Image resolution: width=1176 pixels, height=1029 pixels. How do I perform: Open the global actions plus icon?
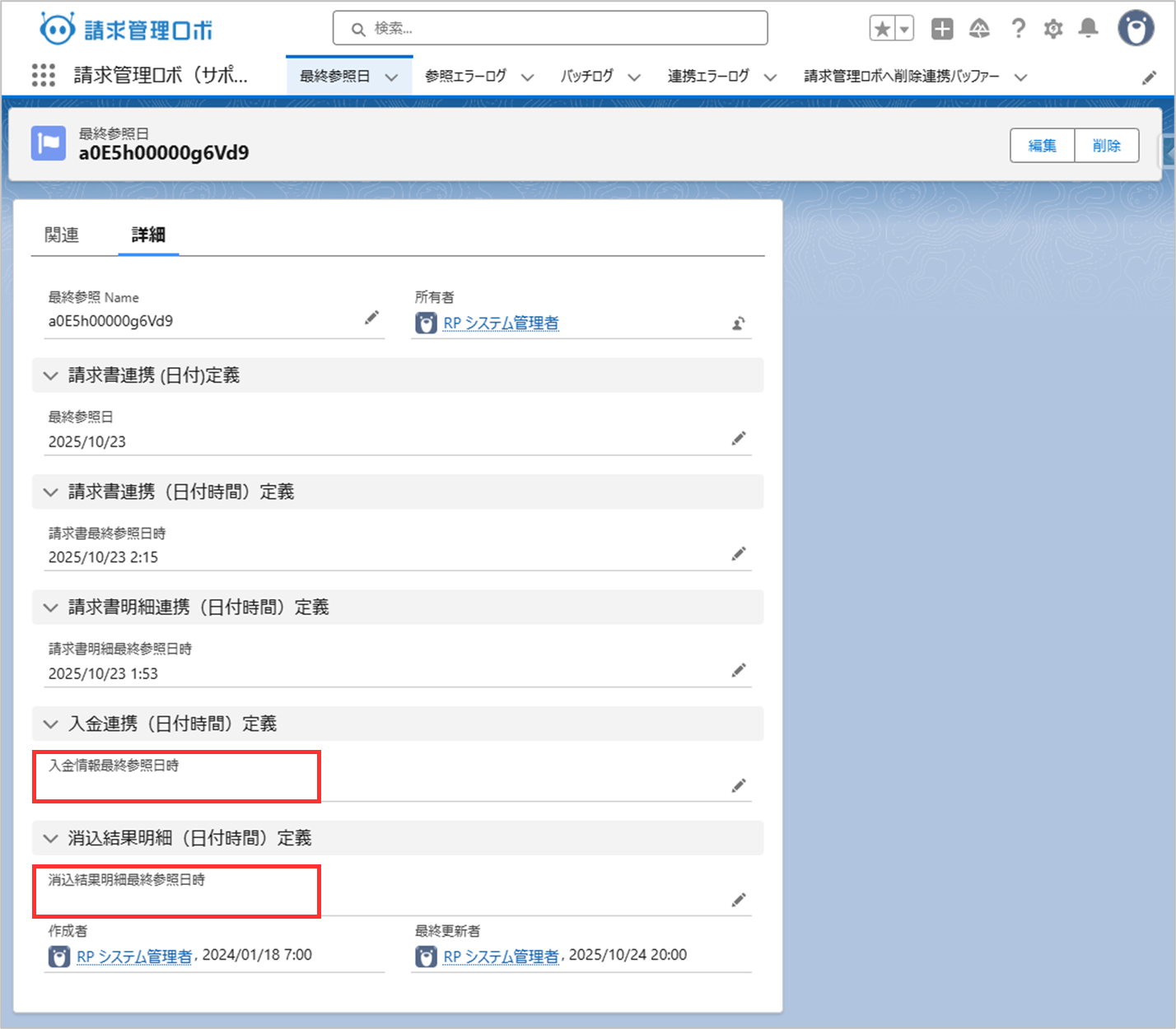coord(941,30)
